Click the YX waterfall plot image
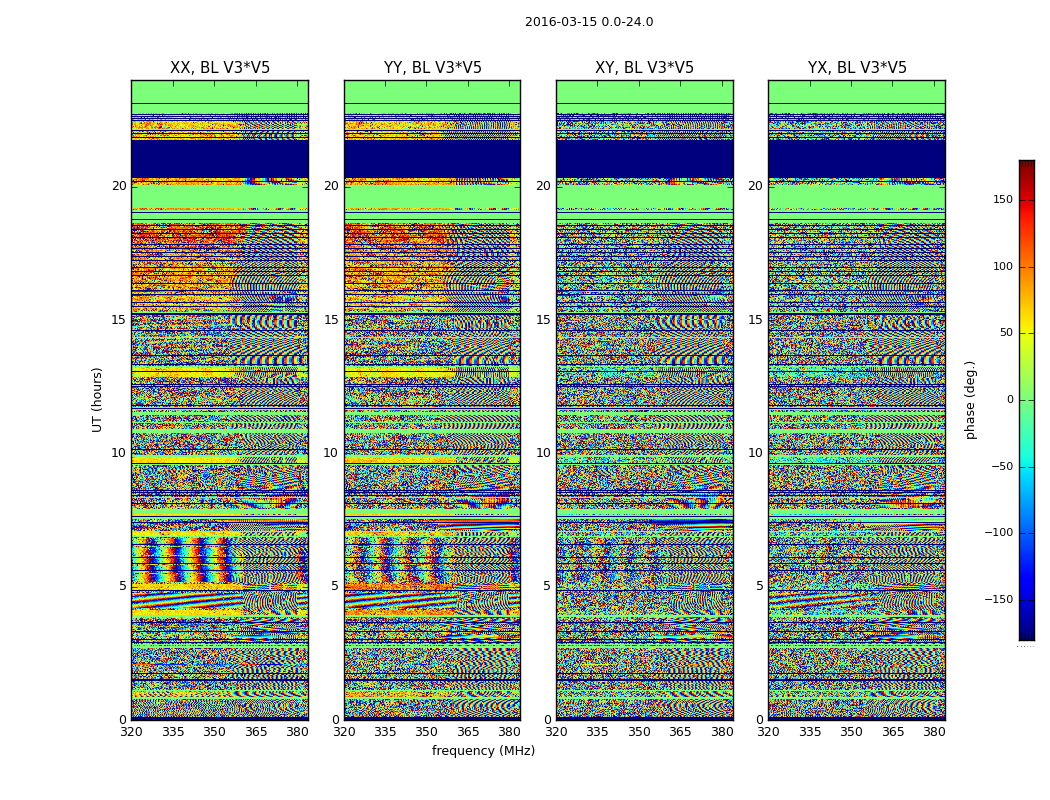 (x=857, y=400)
